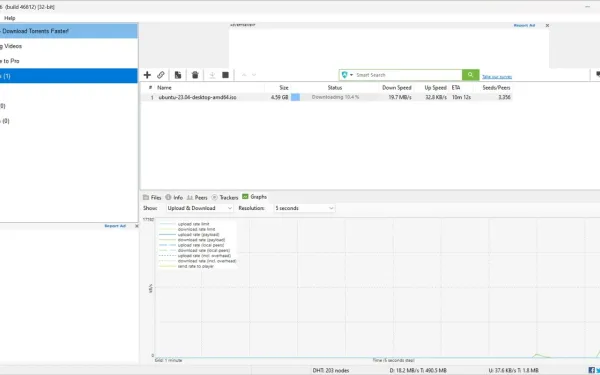Switch to the Graphs tab

(x=254, y=197)
